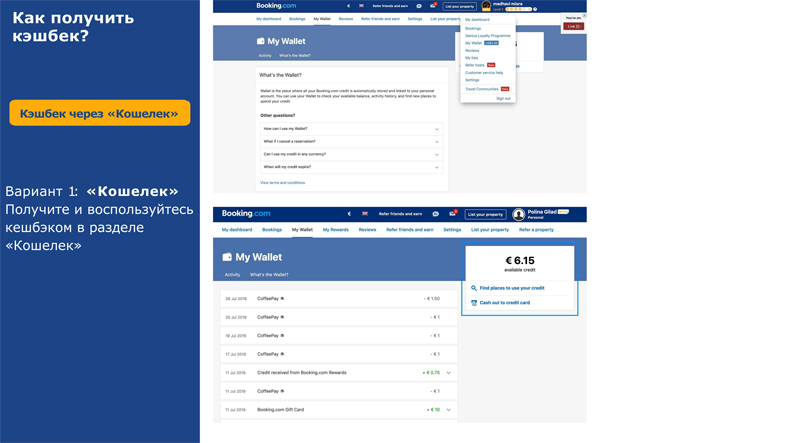Click Cash out to credit card link
Image resolution: width=788 pixels, height=443 pixels.
click(505, 303)
